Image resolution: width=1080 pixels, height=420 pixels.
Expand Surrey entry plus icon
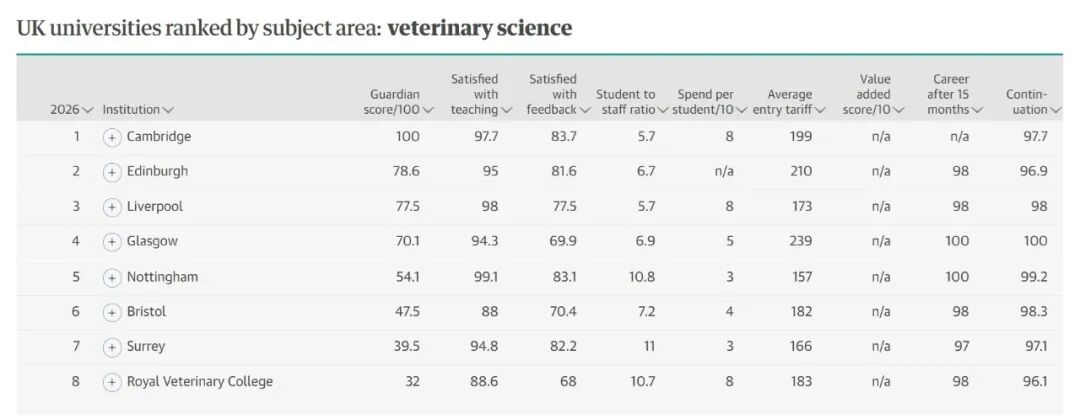click(112, 347)
